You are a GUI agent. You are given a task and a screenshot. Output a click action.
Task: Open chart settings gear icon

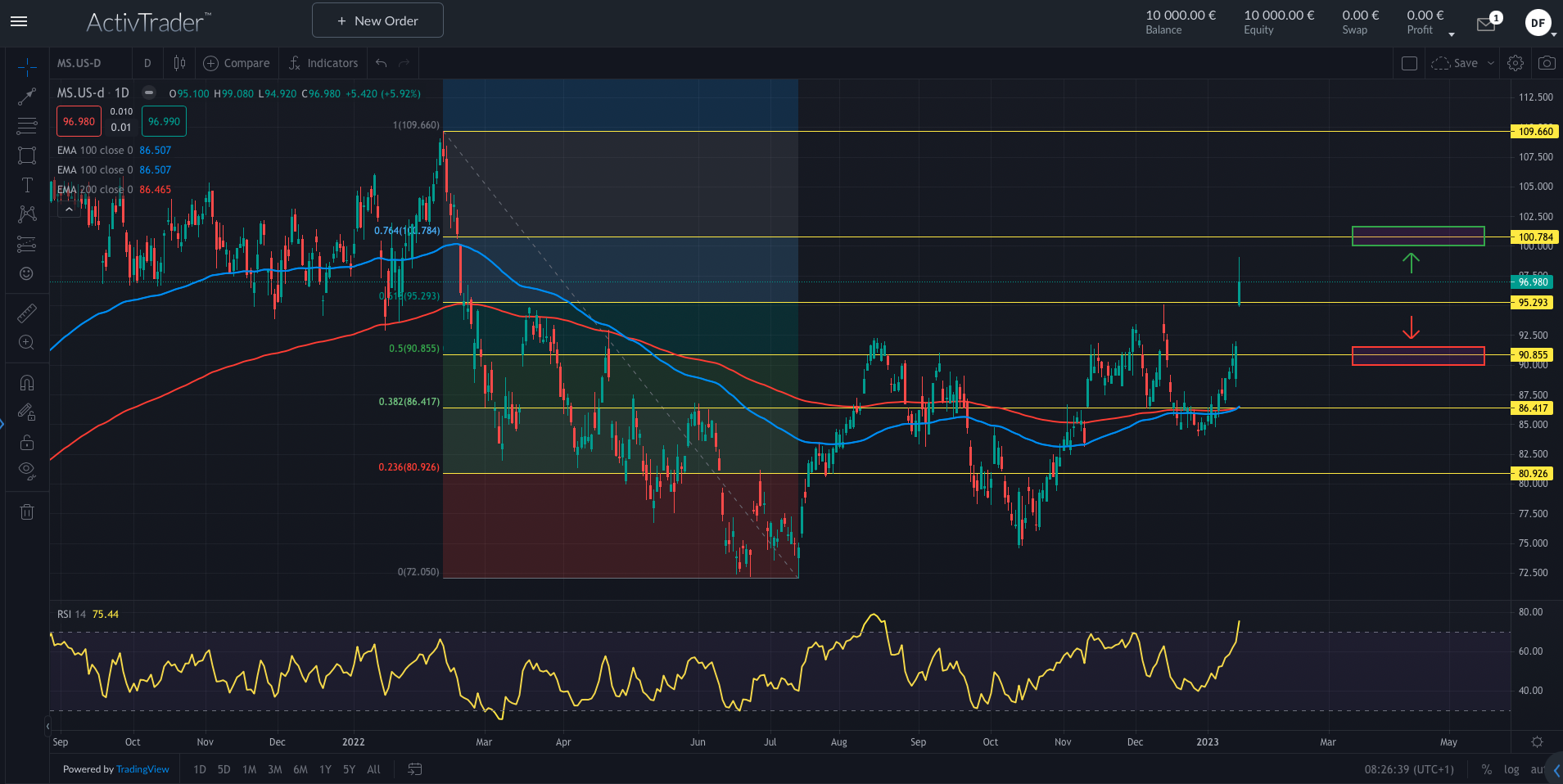pyautogui.click(x=1516, y=63)
